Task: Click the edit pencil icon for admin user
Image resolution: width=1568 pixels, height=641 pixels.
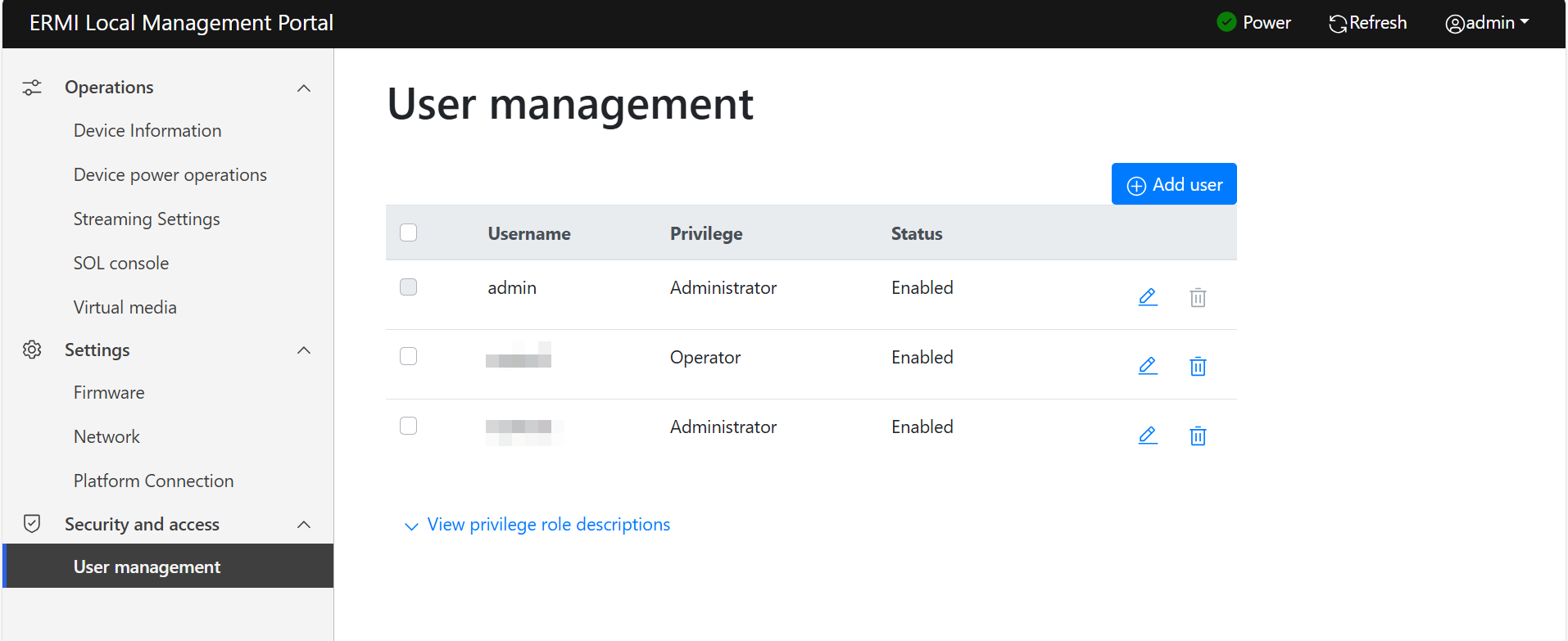Action: click(x=1147, y=296)
